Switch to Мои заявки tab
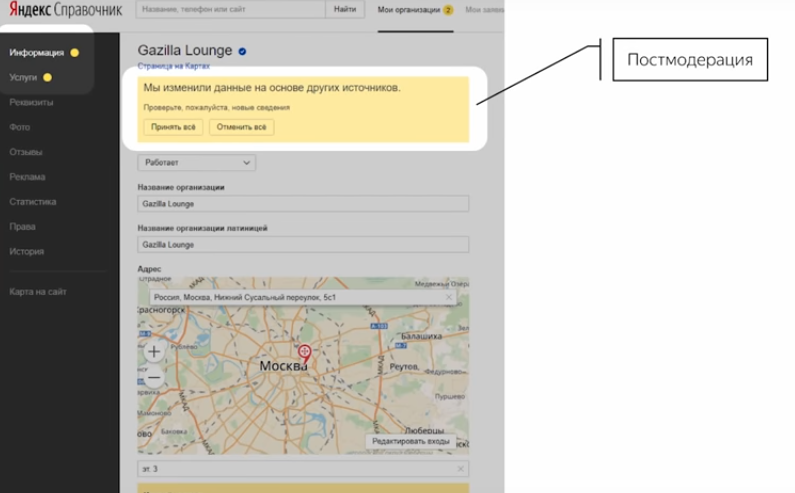This screenshot has height=493, width=795. (484, 10)
